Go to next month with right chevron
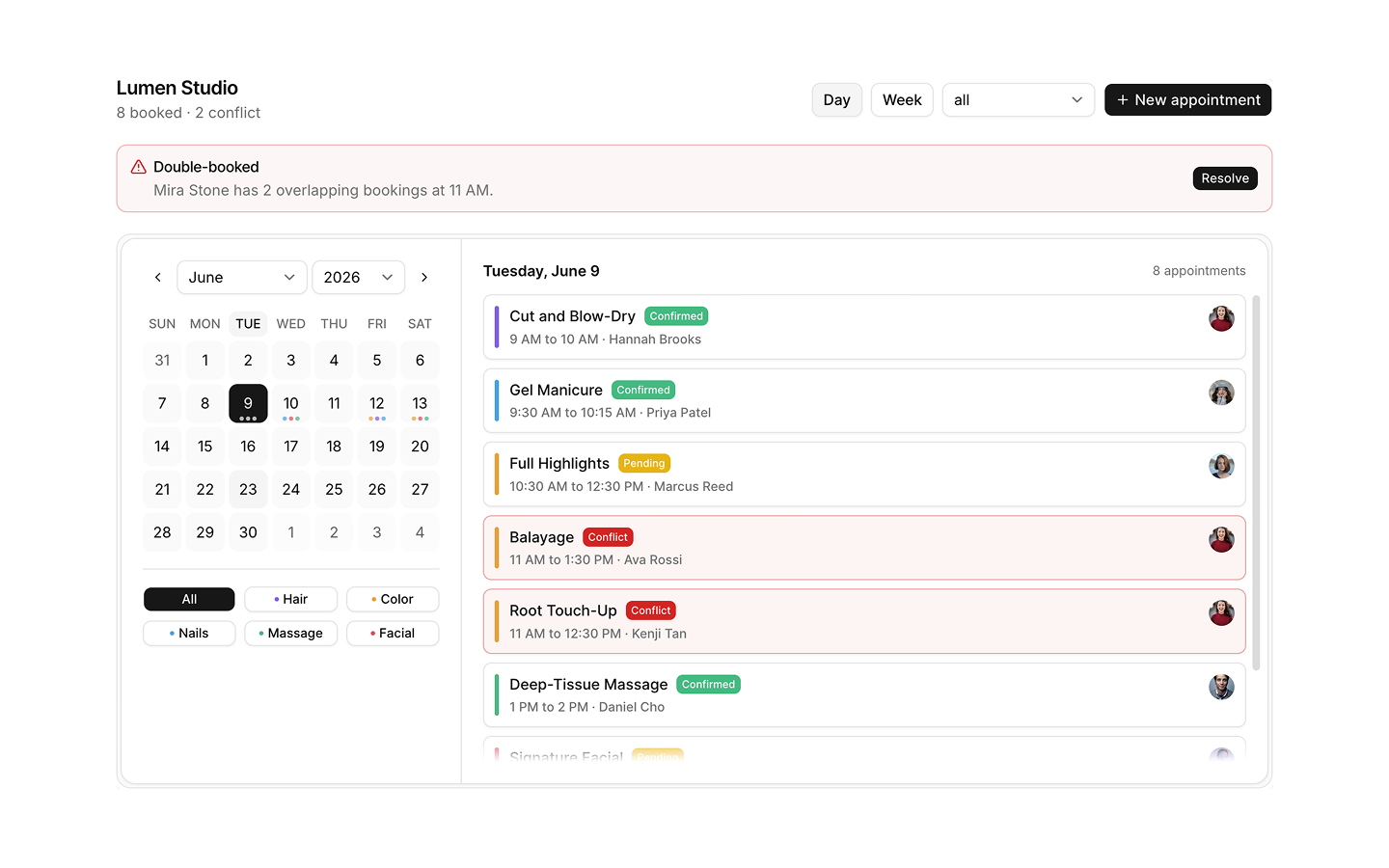1389x868 pixels. [424, 277]
